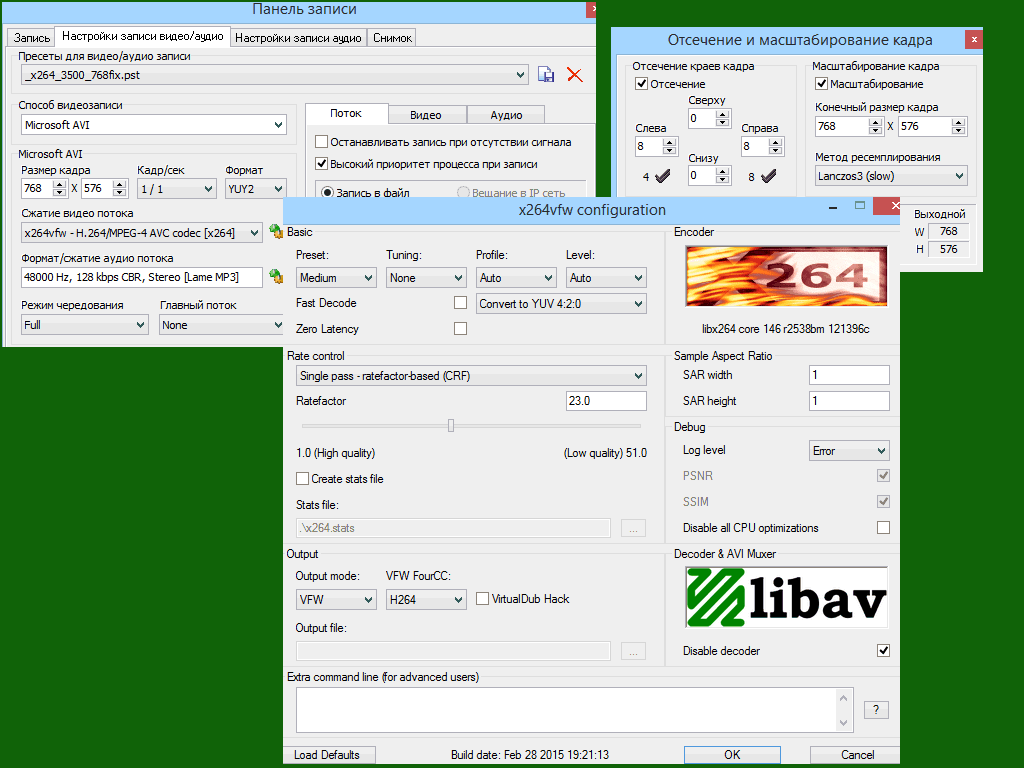Expand the Rate control mode dropdown
This screenshot has height=768, width=1024.
472,376
